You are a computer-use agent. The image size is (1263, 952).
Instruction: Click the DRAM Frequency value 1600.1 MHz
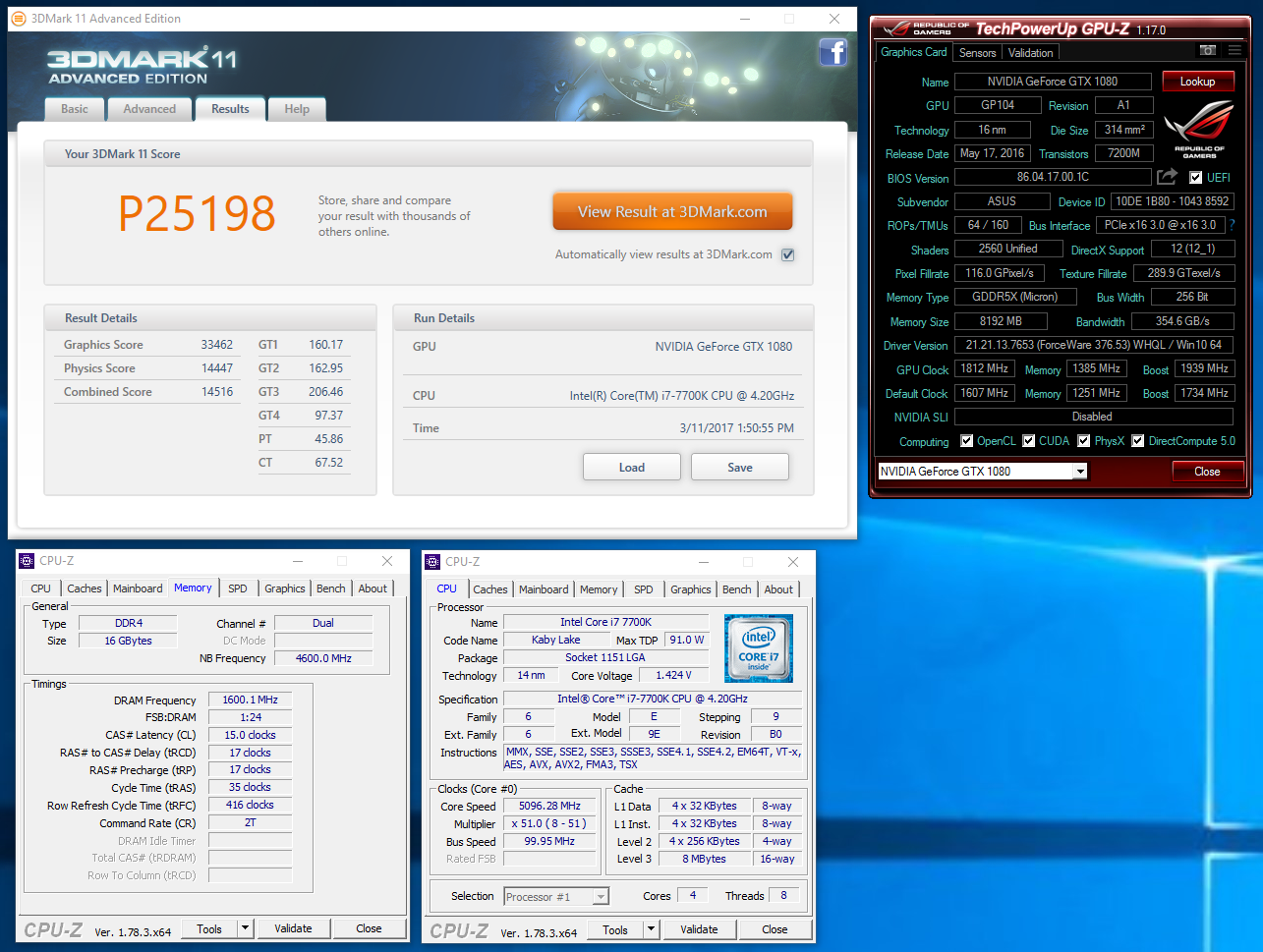tap(250, 700)
